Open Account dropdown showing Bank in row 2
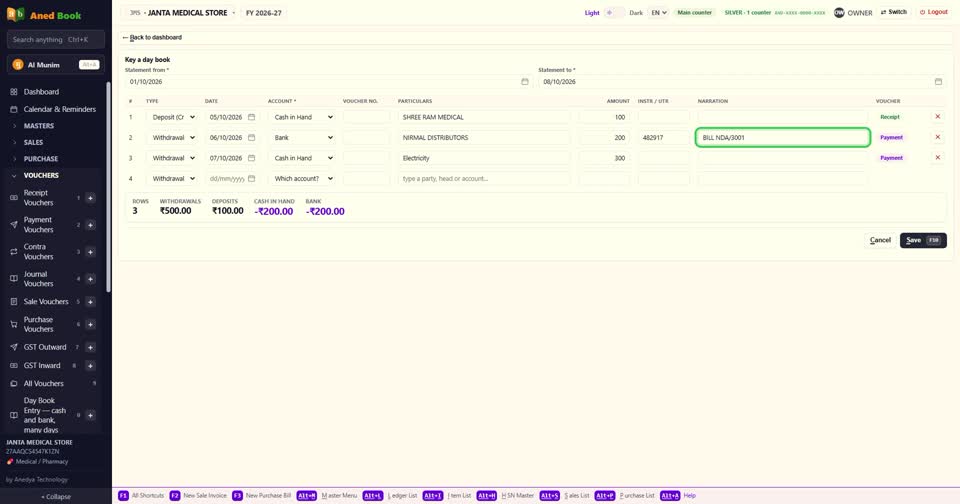The width and height of the screenshot is (960, 504). [x=303, y=138]
